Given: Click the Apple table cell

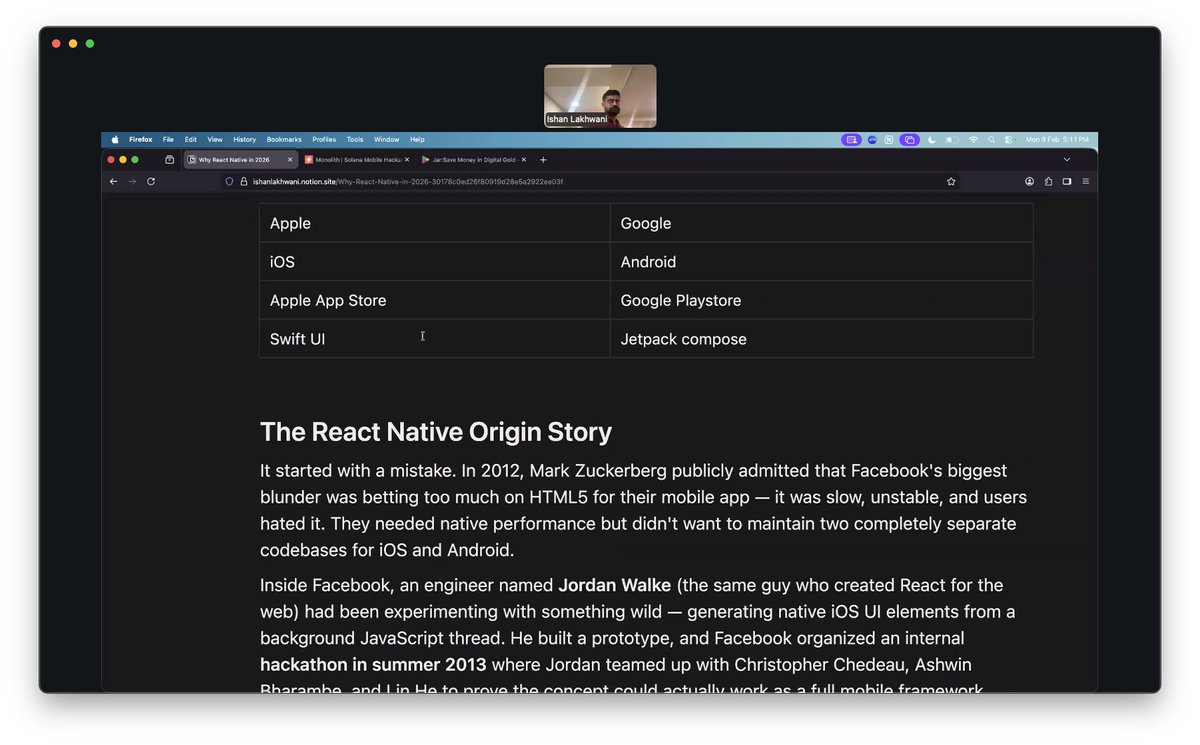Looking at the screenshot, I should [435, 223].
